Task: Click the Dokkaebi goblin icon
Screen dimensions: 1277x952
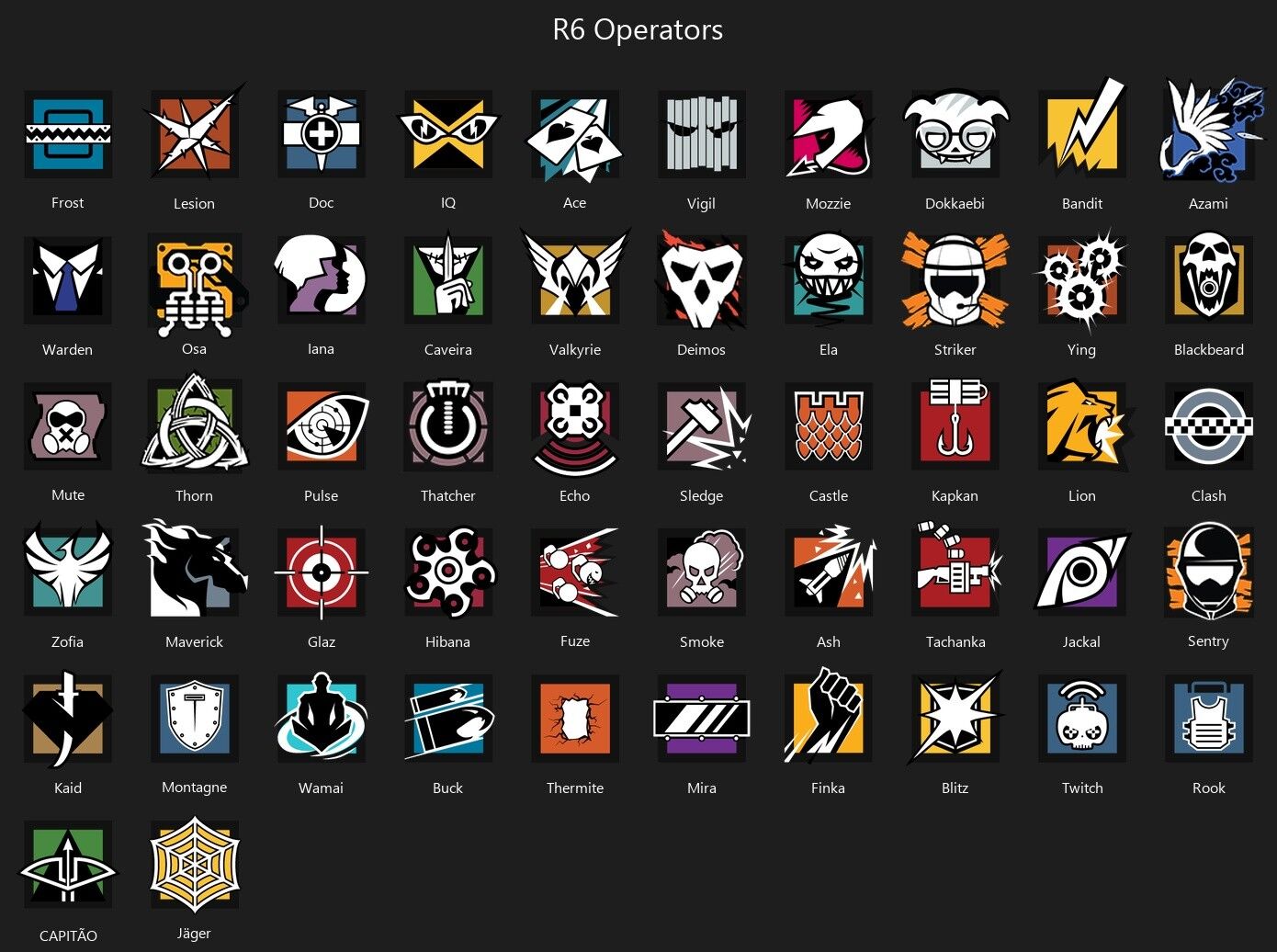Action: pos(955,130)
